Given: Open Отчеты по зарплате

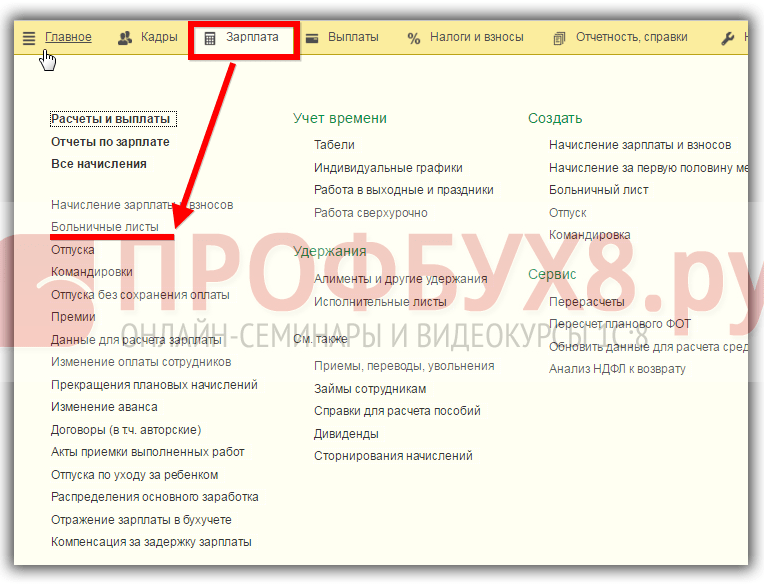Looking at the screenshot, I should [x=110, y=142].
